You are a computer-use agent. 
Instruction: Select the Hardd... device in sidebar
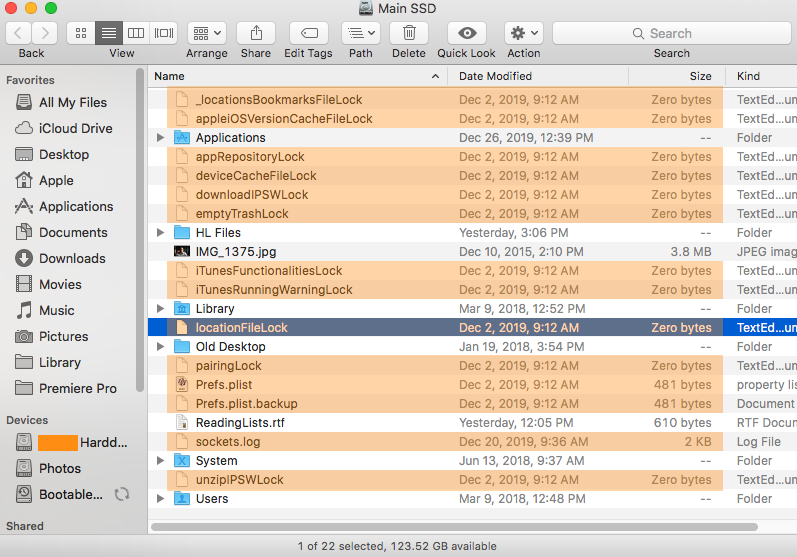[x=71, y=443]
